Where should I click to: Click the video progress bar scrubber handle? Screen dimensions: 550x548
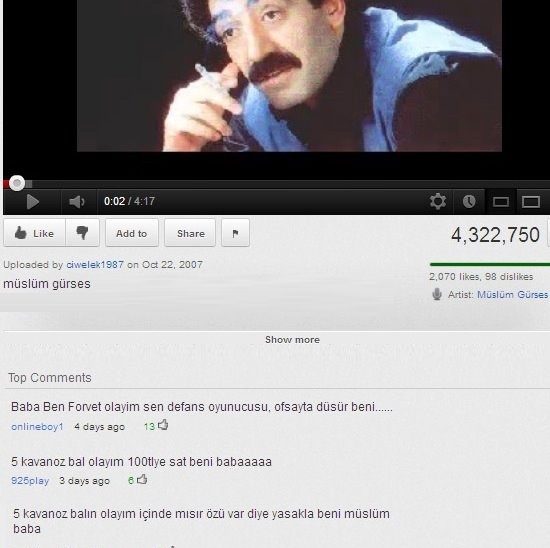coord(17,183)
